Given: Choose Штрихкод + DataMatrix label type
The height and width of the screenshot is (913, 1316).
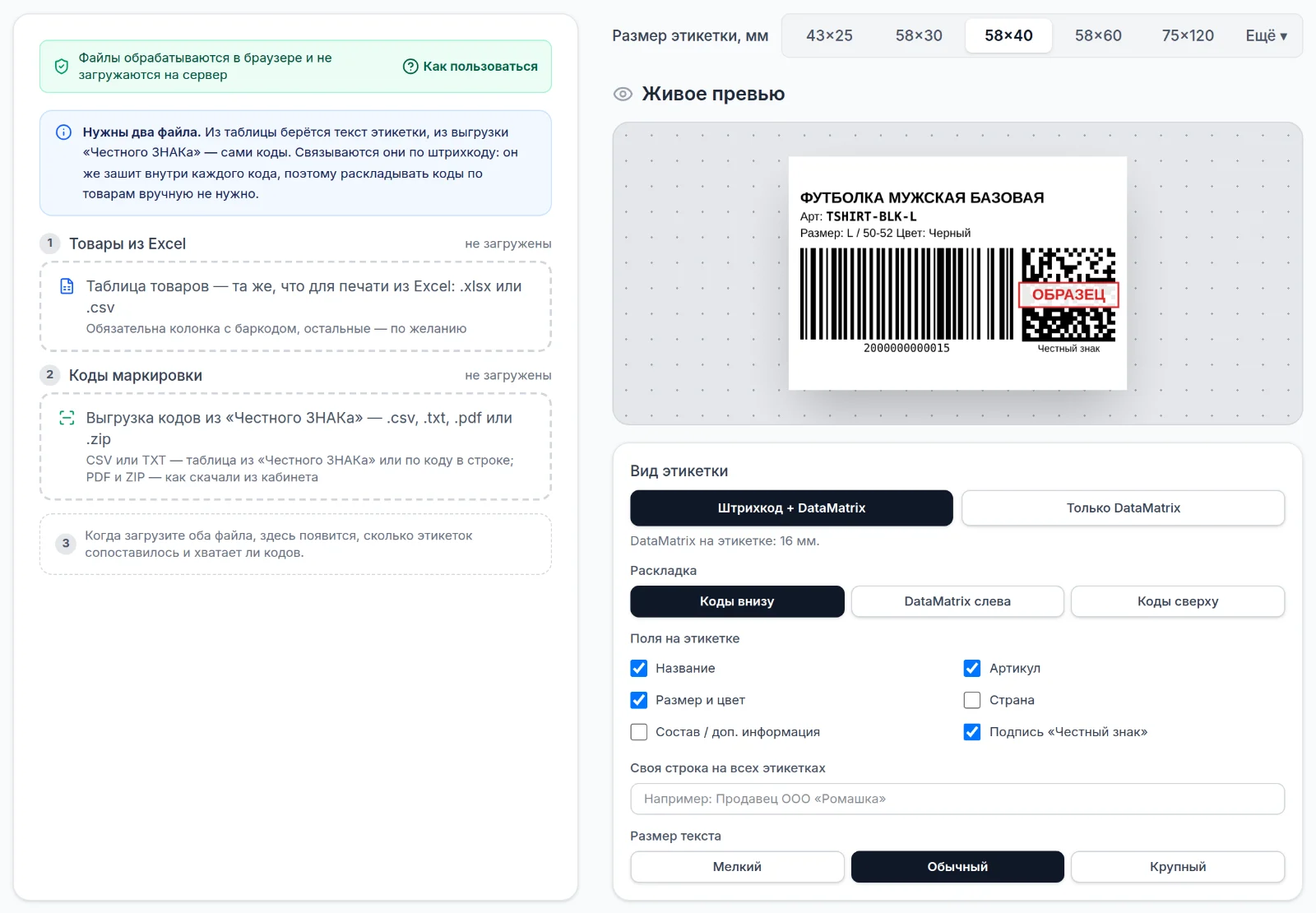Looking at the screenshot, I should [x=791, y=508].
